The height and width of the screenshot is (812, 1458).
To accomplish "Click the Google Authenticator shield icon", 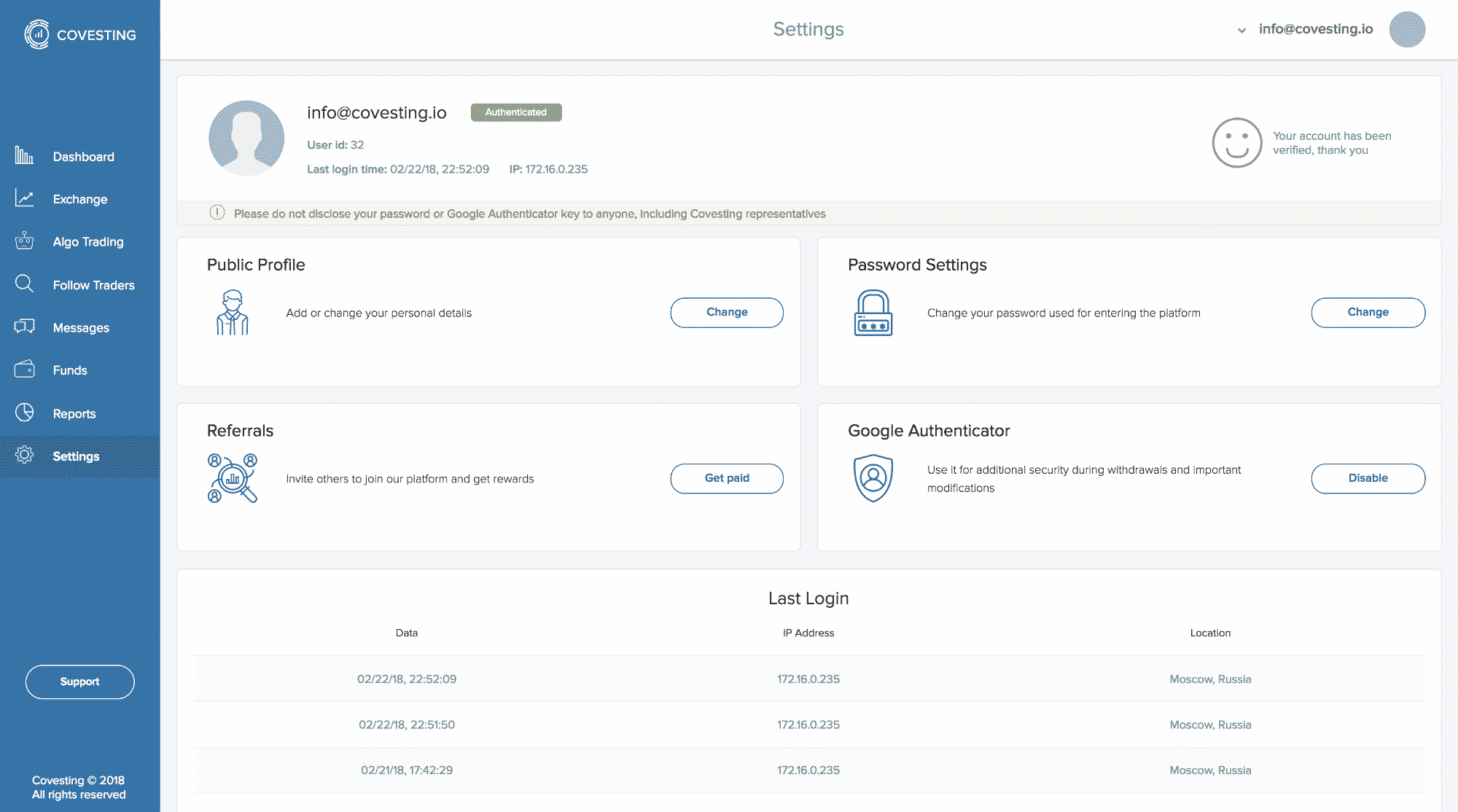I will [x=873, y=478].
